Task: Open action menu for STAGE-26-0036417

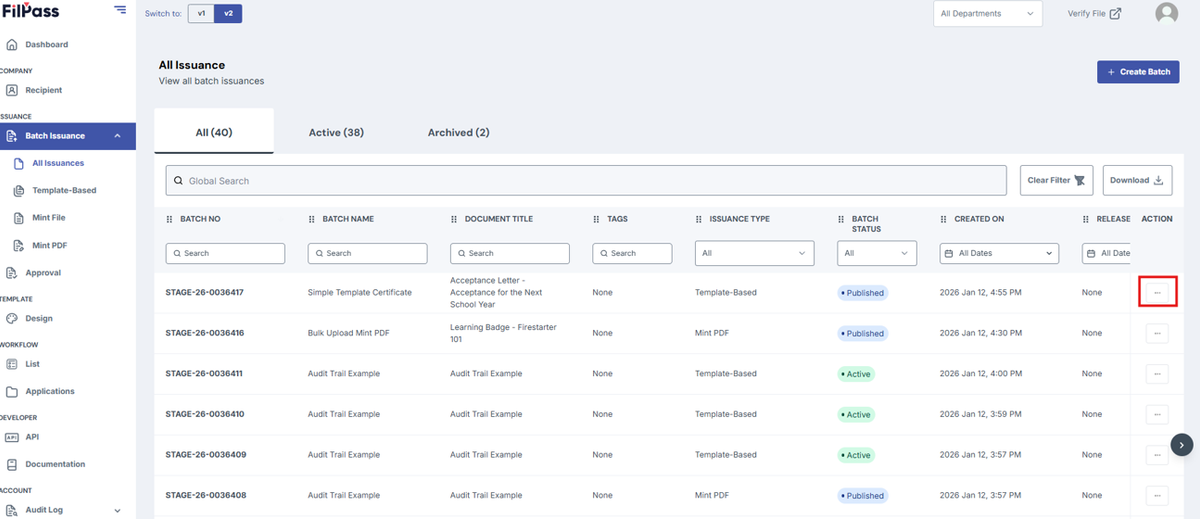Action: (x=1157, y=292)
